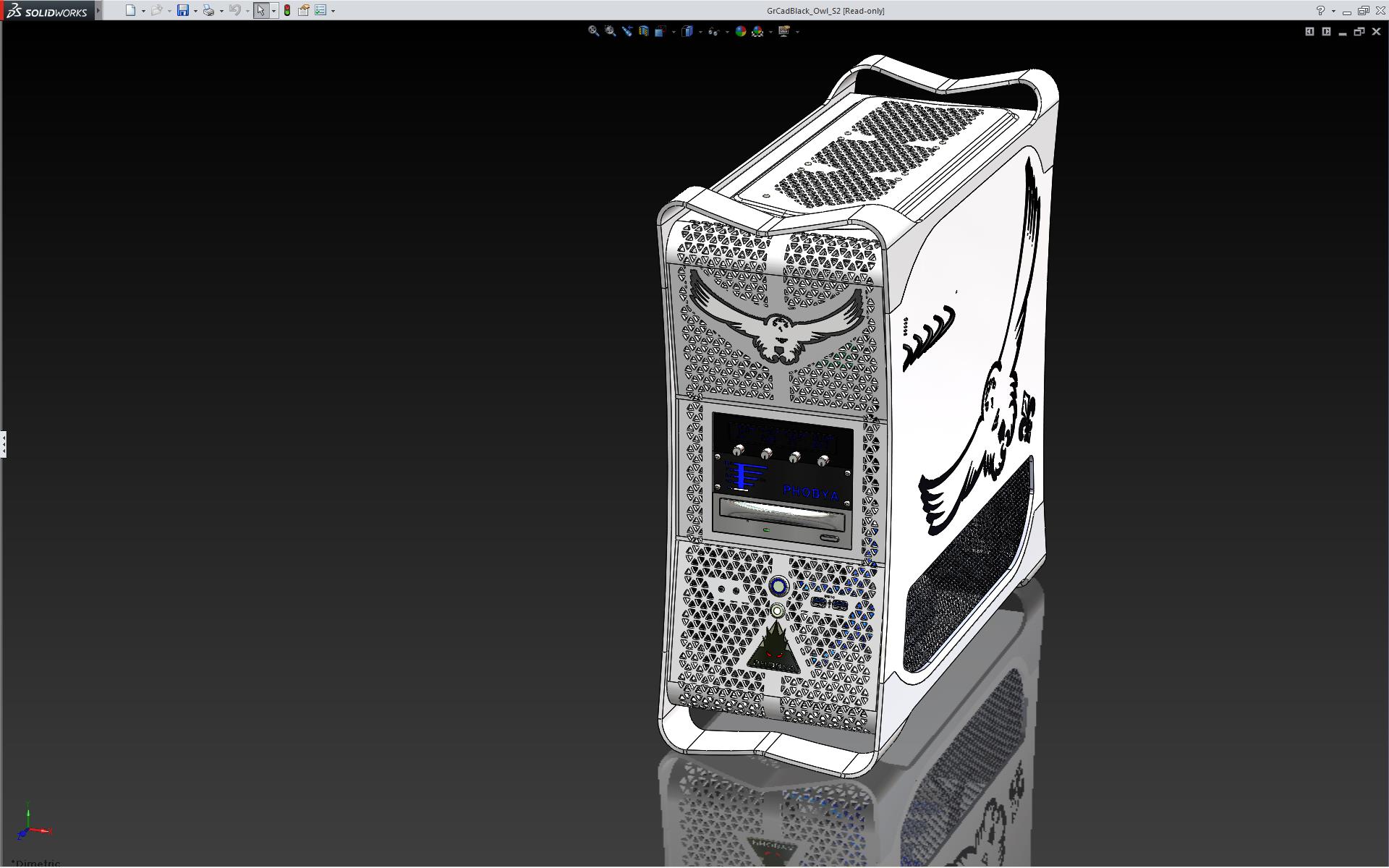Open the Save dropdown arrow

195,11
